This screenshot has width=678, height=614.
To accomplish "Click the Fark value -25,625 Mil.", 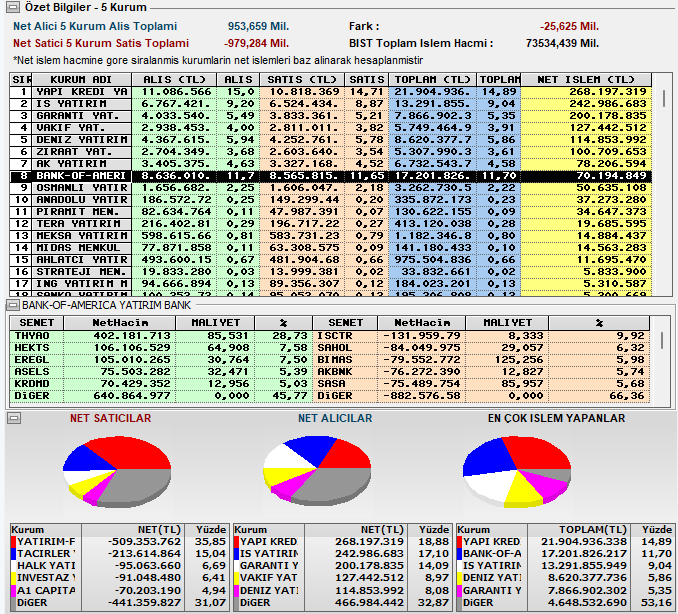I will coord(569,26).
